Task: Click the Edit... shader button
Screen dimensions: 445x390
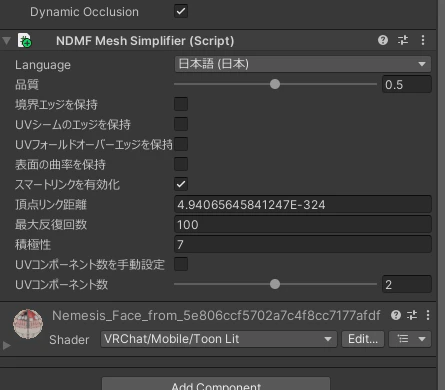Action: 363,339
